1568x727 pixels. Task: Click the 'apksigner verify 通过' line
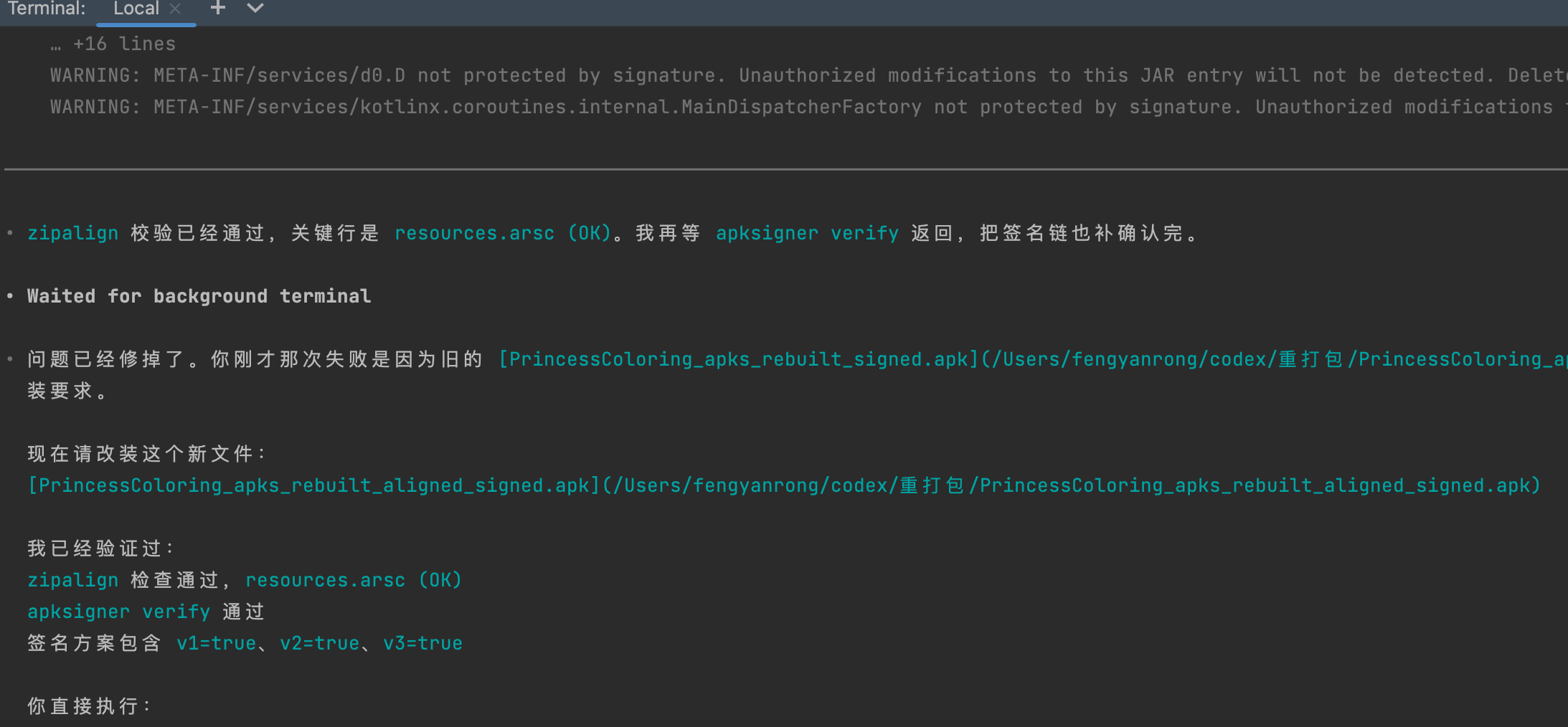pyautogui.click(x=146, y=612)
